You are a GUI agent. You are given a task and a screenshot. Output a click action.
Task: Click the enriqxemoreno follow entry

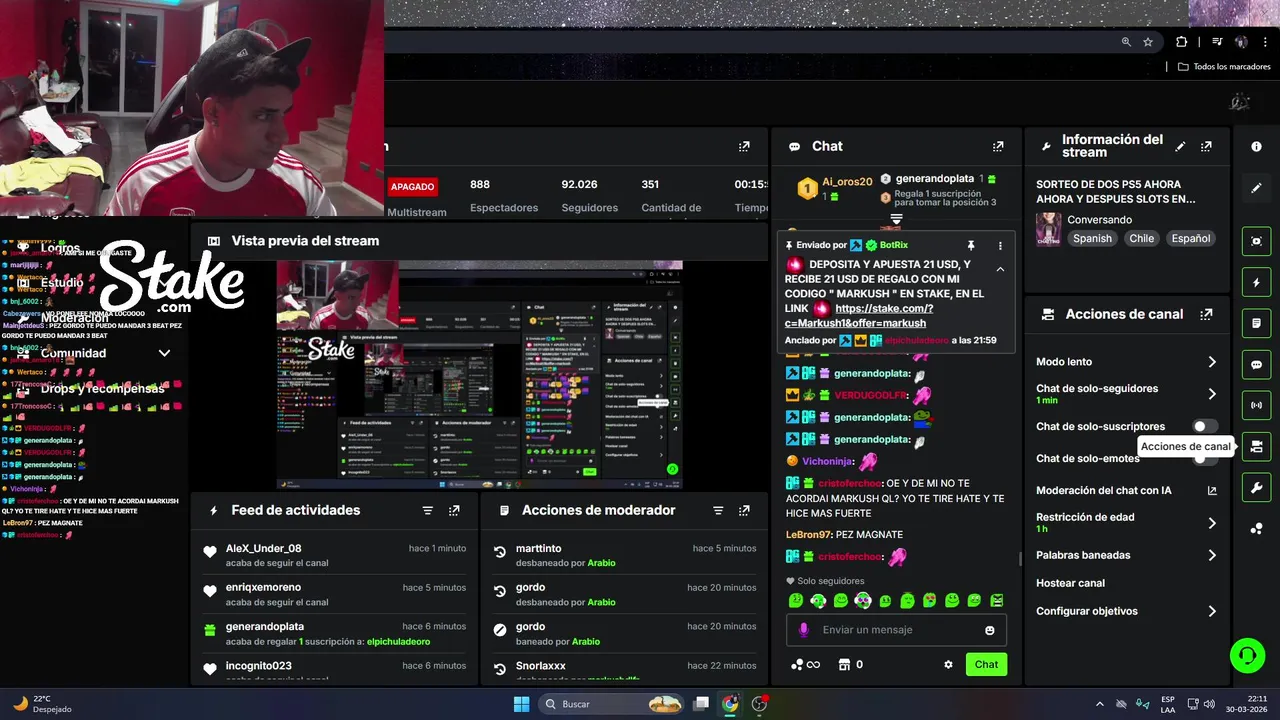pyautogui.click(x=336, y=594)
